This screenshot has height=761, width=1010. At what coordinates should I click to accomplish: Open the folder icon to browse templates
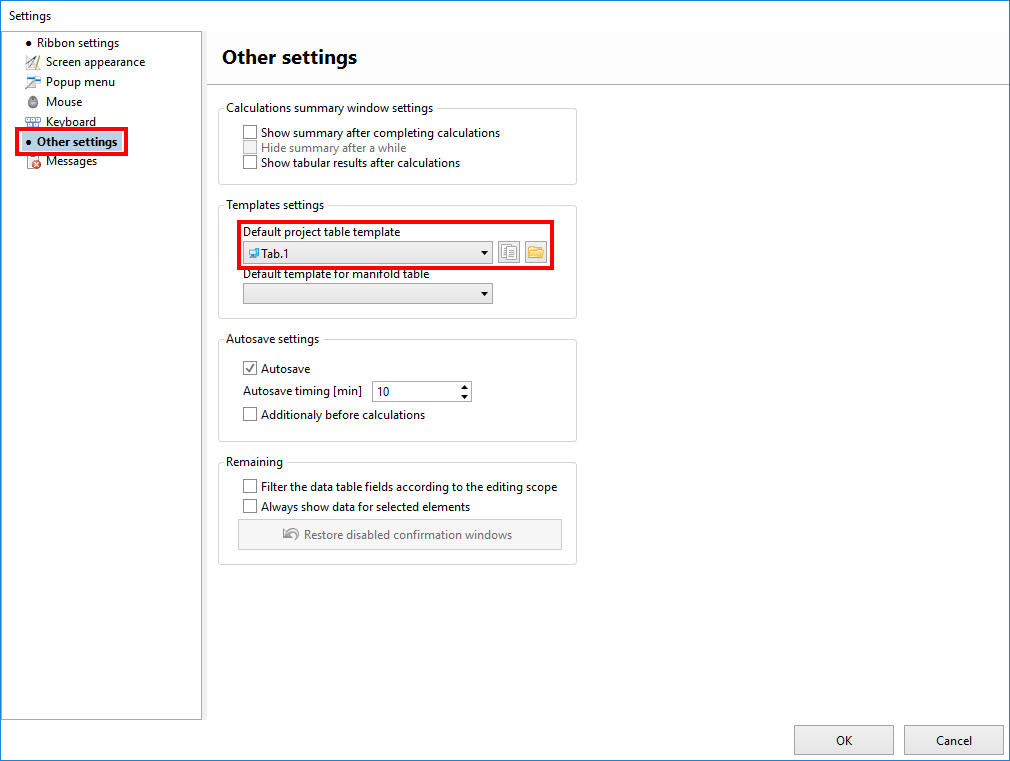point(536,253)
